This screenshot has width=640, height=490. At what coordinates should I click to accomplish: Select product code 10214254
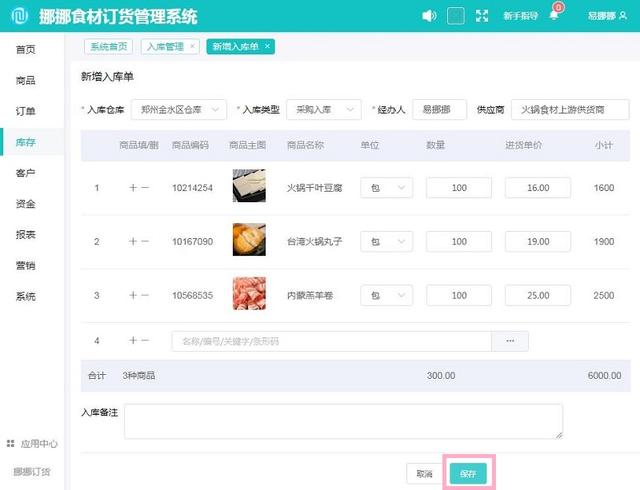click(x=192, y=188)
